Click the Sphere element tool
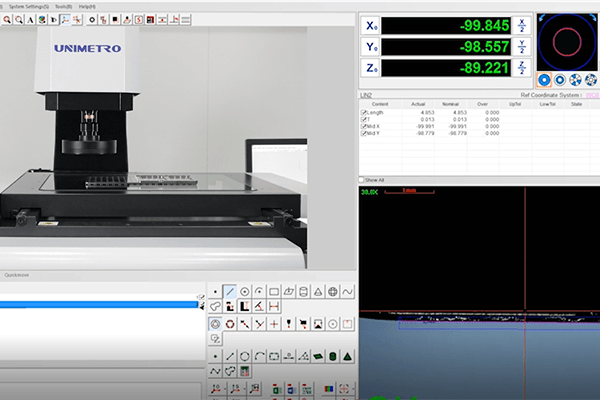Screen dimensions: 600x400 pos(333,291)
